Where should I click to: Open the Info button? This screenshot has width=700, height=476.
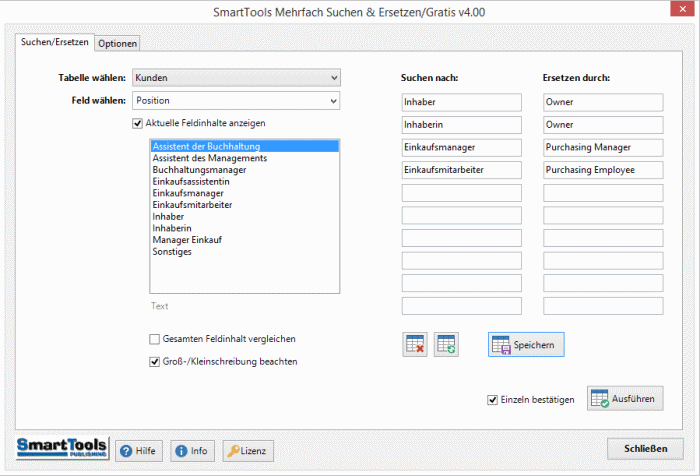tap(192, 451)
